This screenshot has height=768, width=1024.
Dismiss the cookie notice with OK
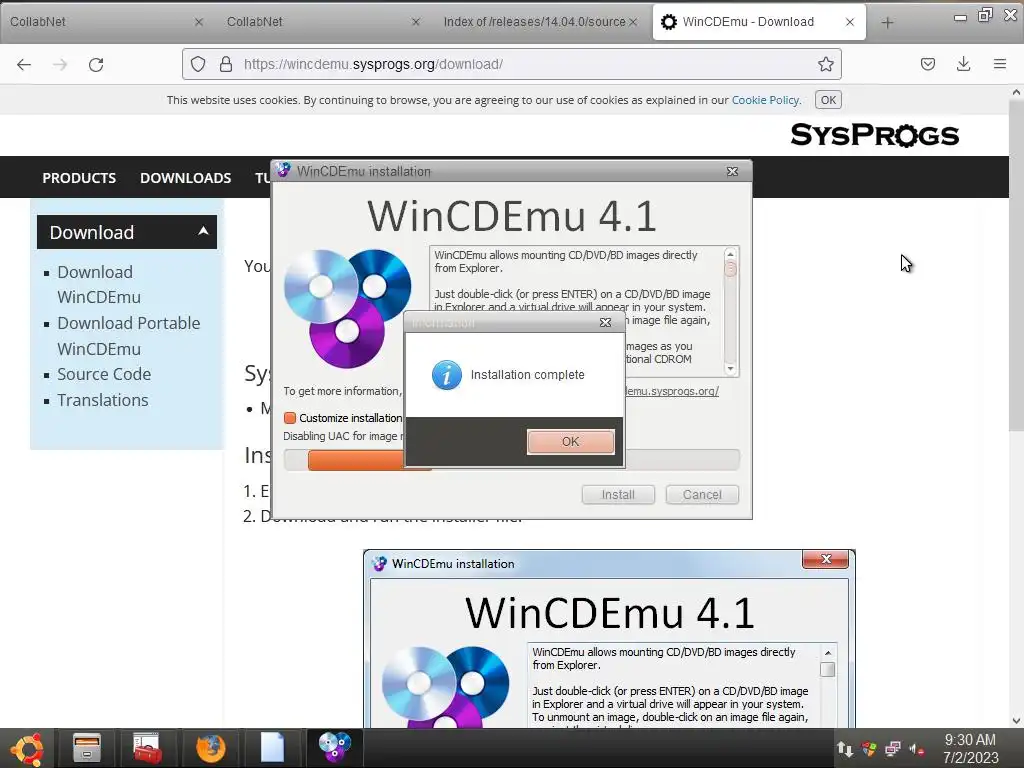tap(828, 100)
